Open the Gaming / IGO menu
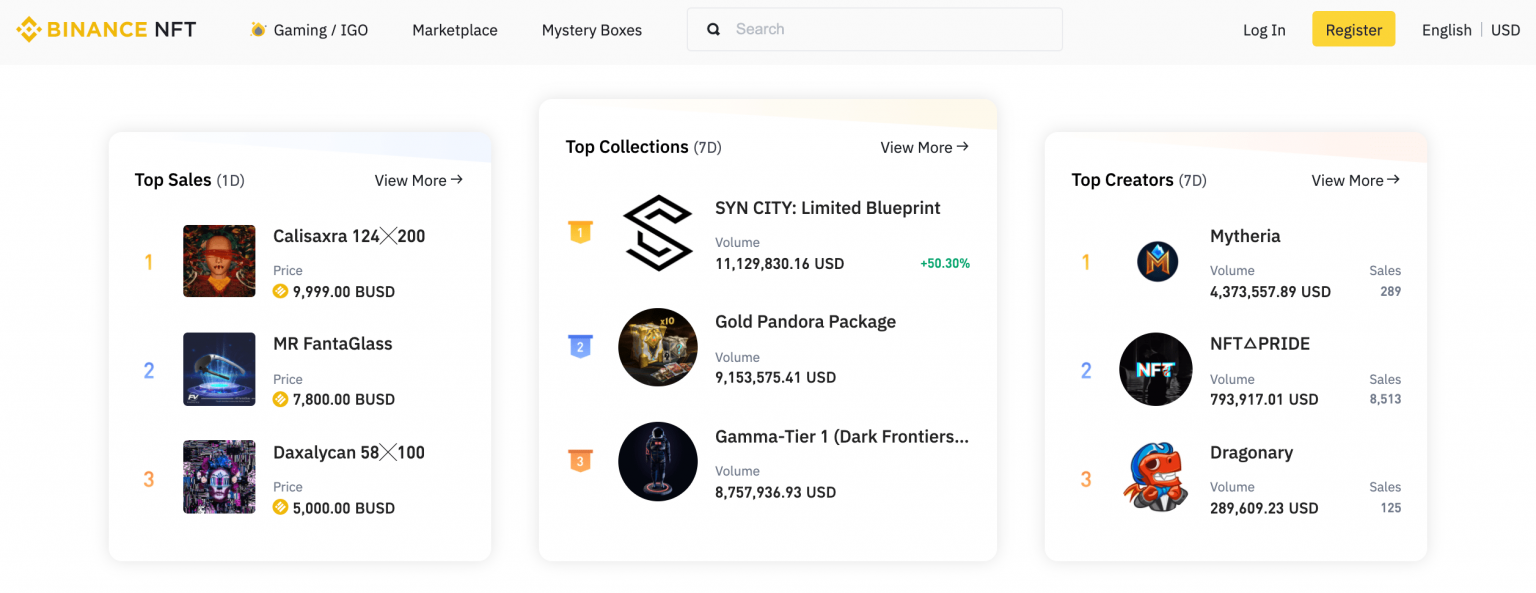This screenshot has width=1536, height=593. (309, 30)
